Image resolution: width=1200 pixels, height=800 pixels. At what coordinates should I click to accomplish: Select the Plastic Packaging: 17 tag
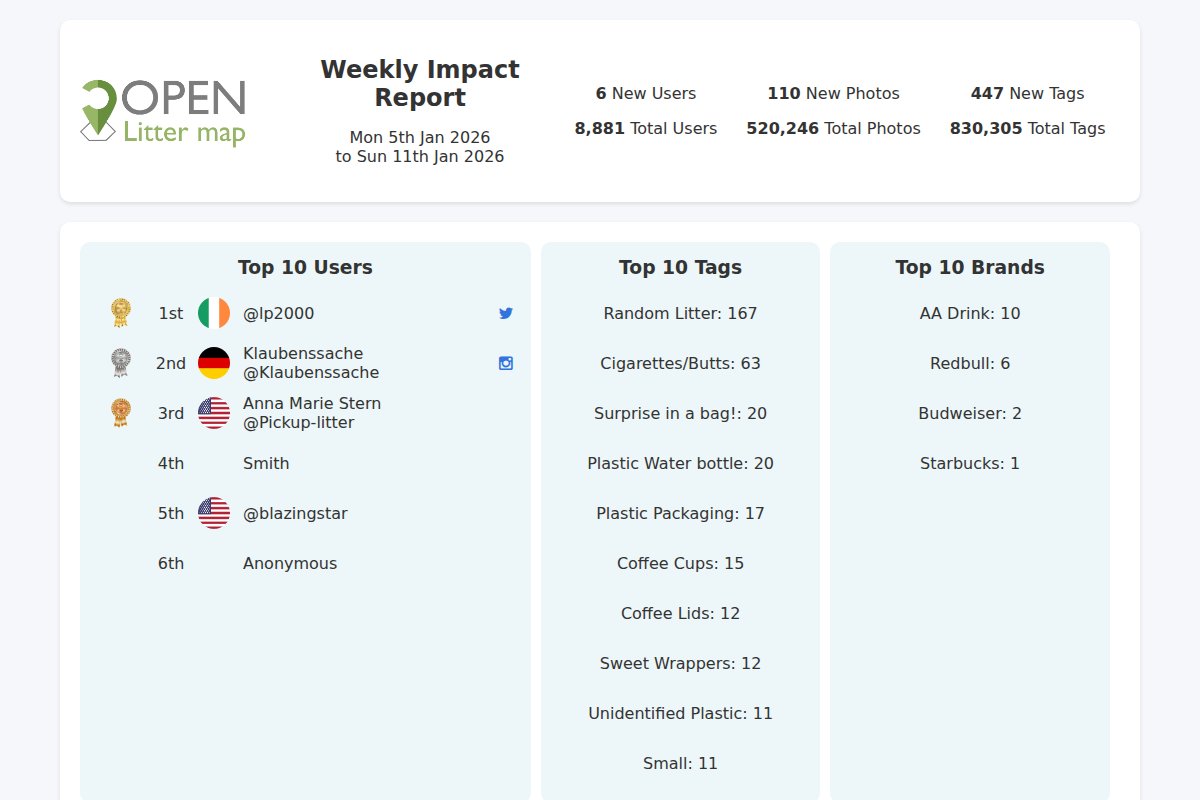(x=680, y=513)
